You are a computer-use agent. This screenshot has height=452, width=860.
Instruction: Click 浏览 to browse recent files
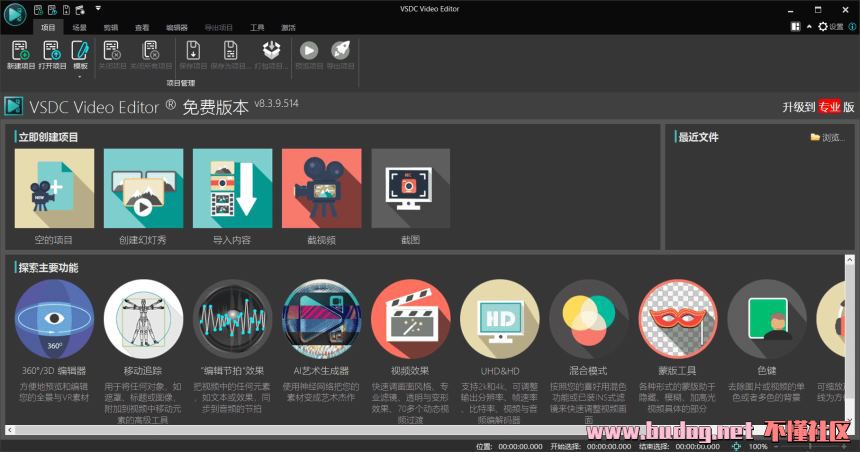(827, 137)
